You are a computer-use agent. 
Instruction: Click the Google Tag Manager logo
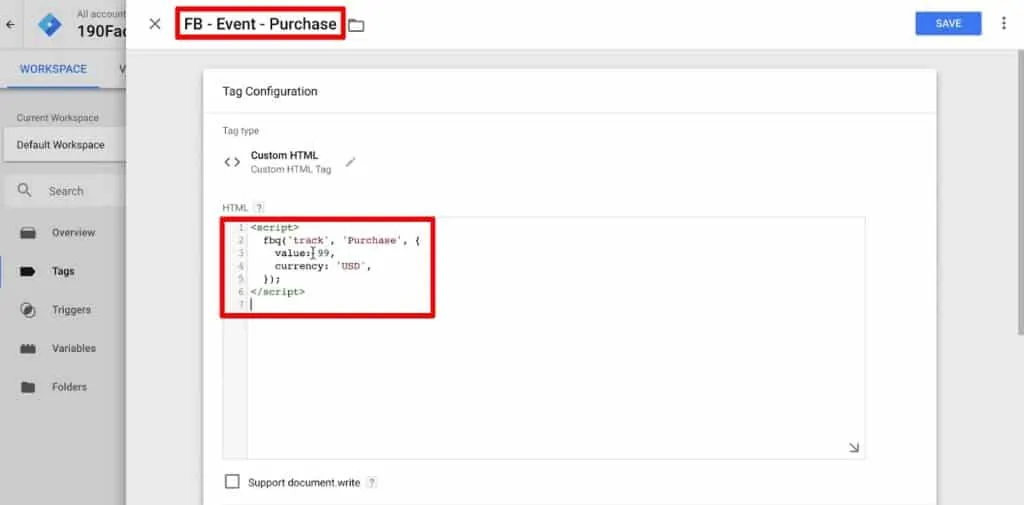point(50,25)
